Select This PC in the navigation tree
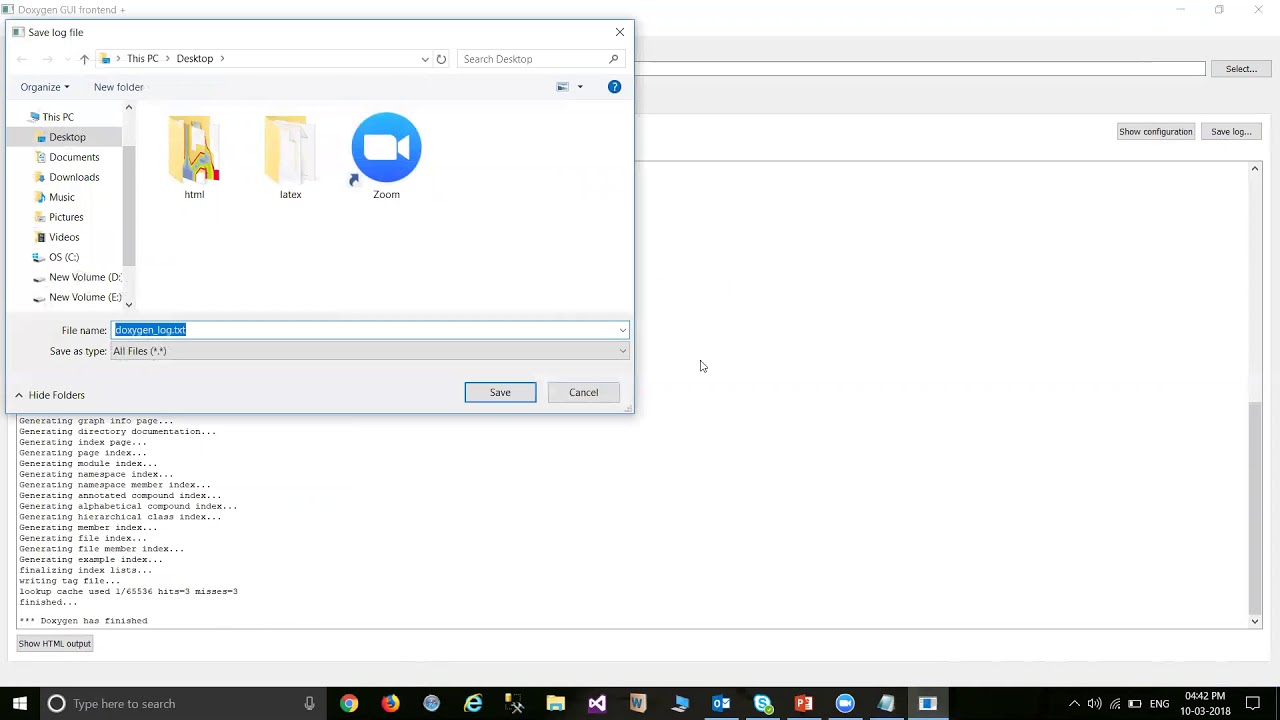 (x=58, y=117)
